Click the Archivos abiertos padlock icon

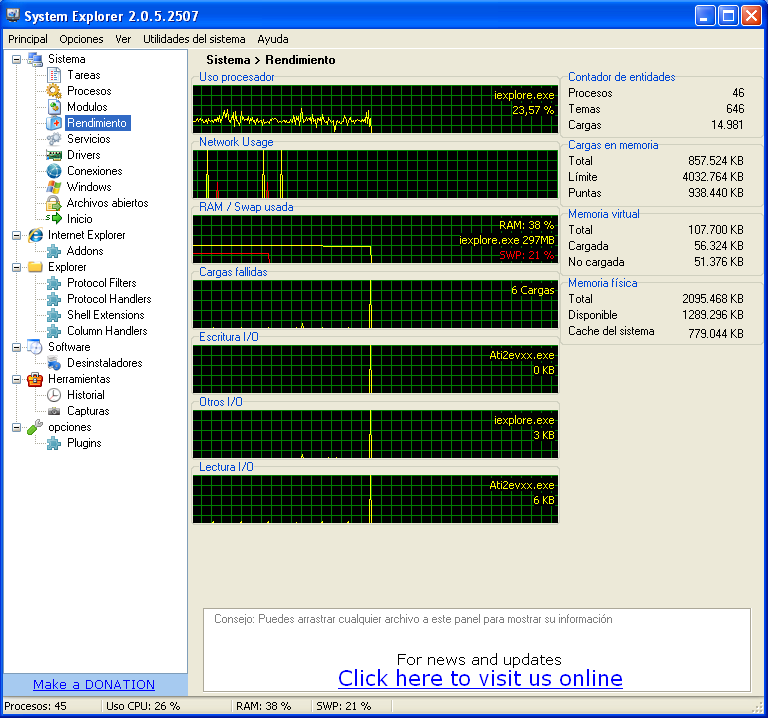point(53,203)
